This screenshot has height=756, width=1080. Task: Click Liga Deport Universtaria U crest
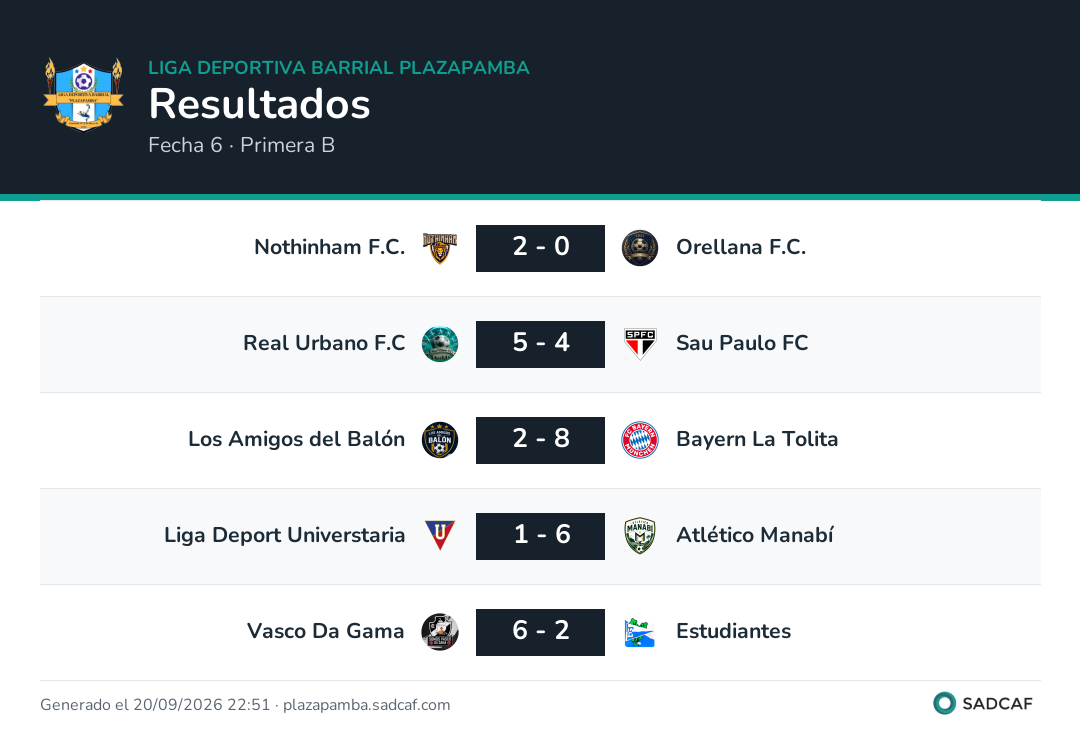[439, 536]
